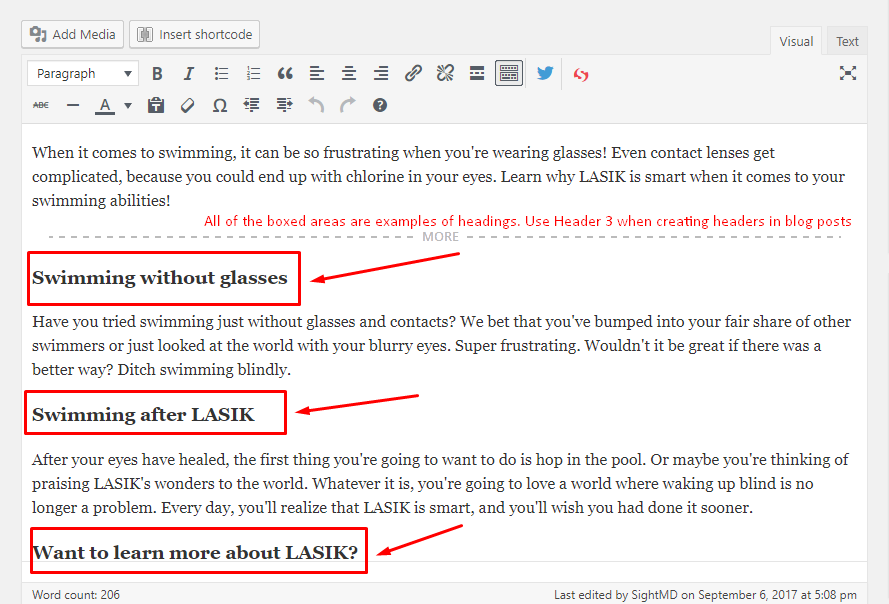Expand the red Shortcoder icon options
This screenshot has width=889, height=604.
click(x=581, y=73)
